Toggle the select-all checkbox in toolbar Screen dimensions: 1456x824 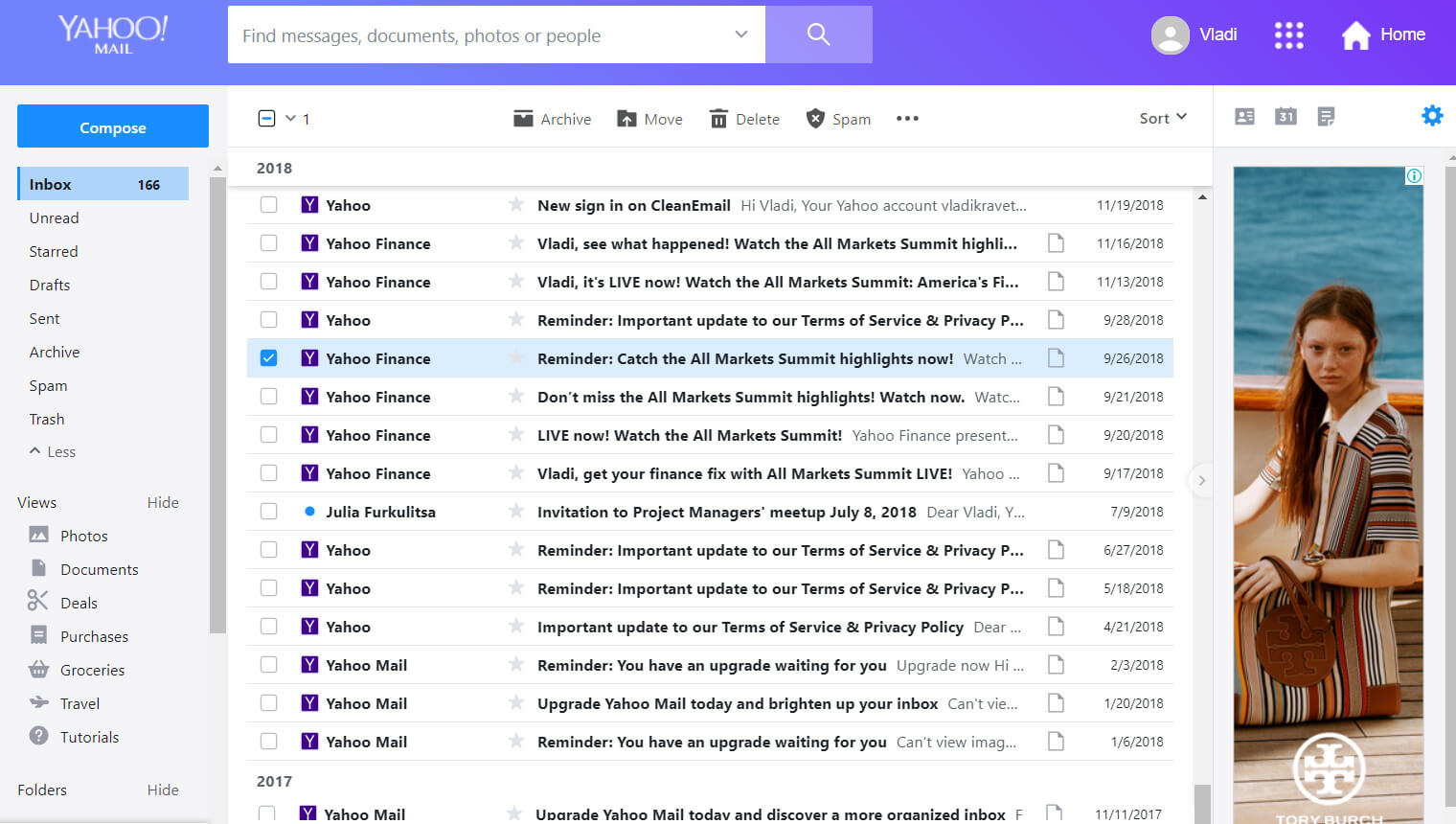click(267, 119)
